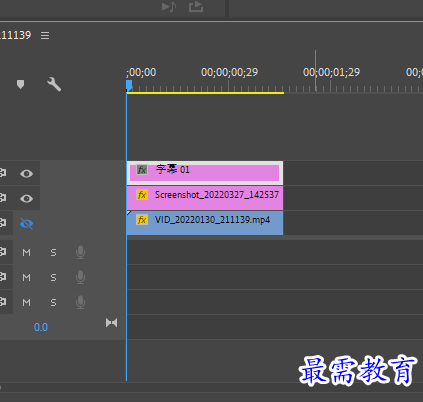Screen dimensions: 423x402
Task: Select the 字幕 01 clip
Action: (205, 173)
